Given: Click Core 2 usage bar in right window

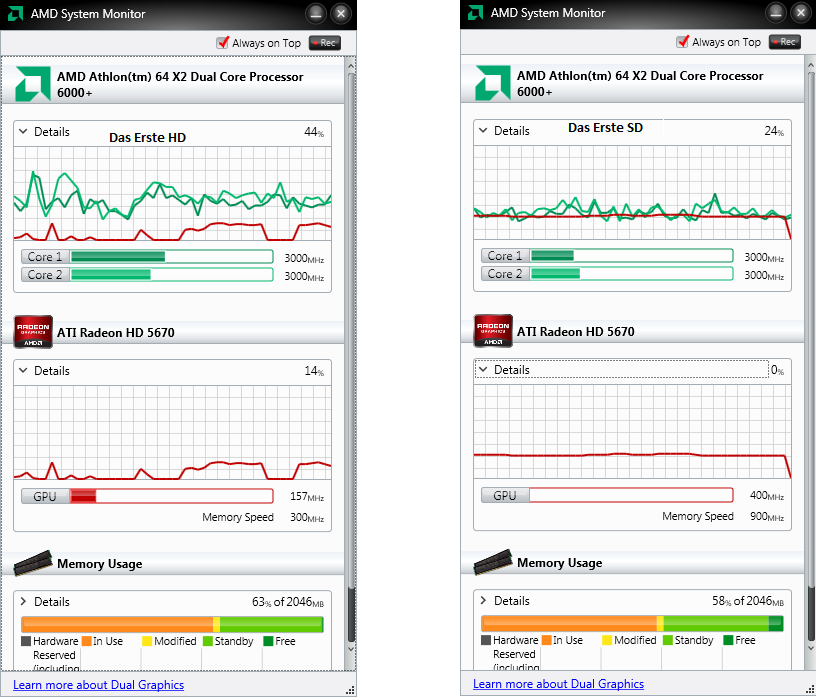Looking at the screenshot, I should [x=632, y=273].
